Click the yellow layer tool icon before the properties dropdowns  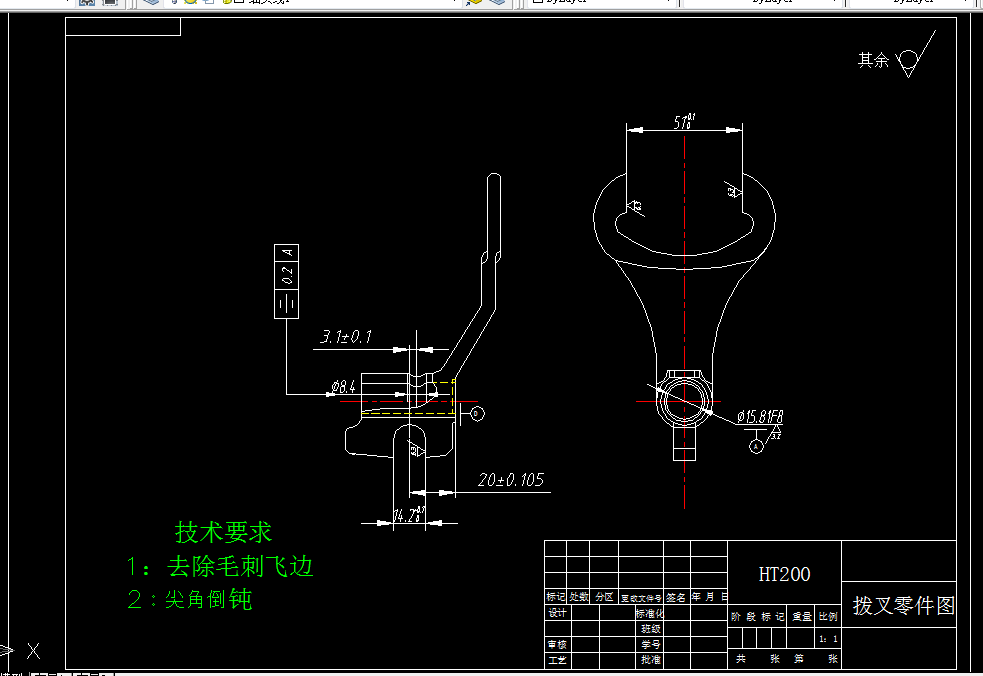click(475, 4)
